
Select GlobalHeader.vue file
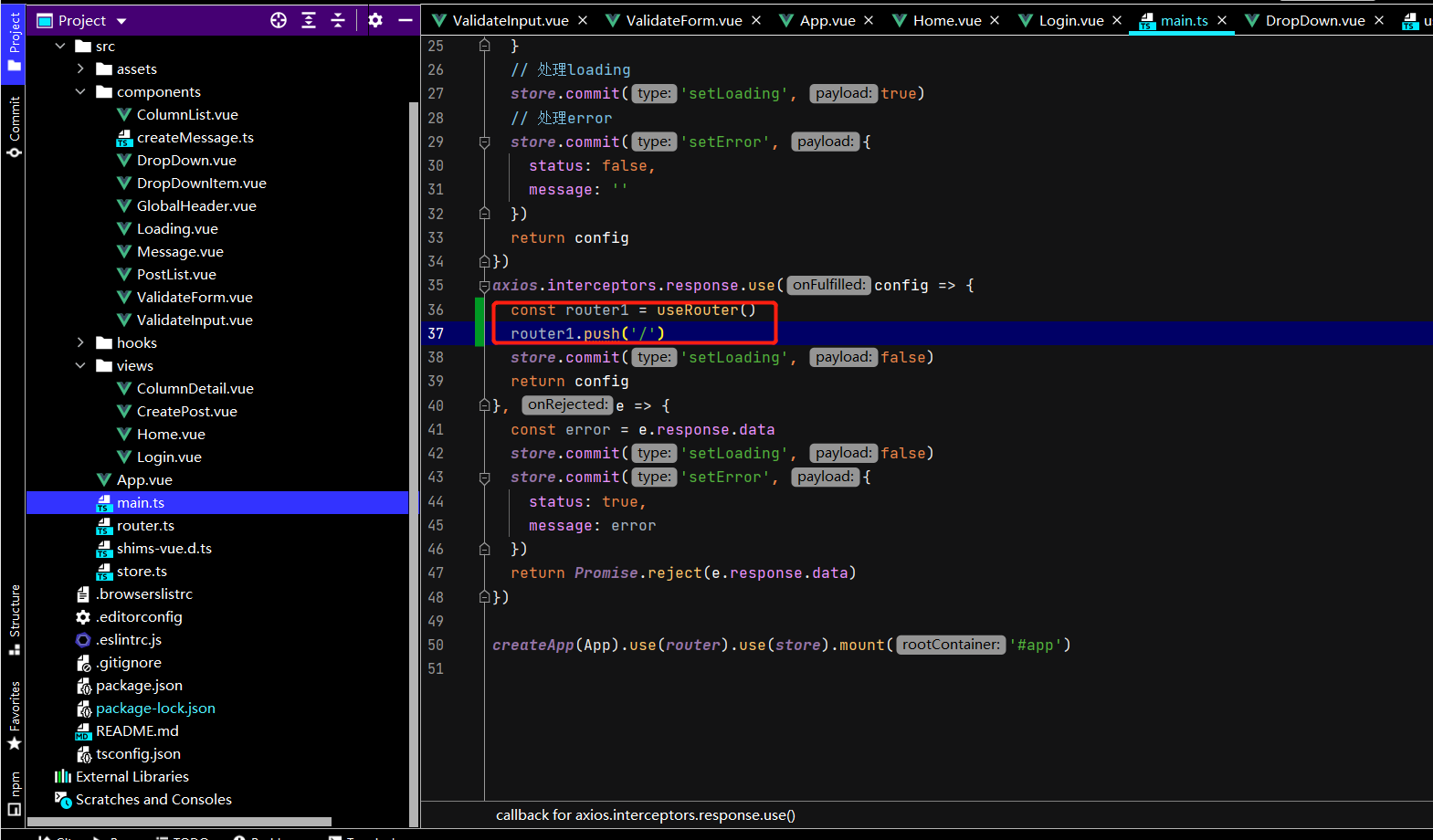coord(196,205)
